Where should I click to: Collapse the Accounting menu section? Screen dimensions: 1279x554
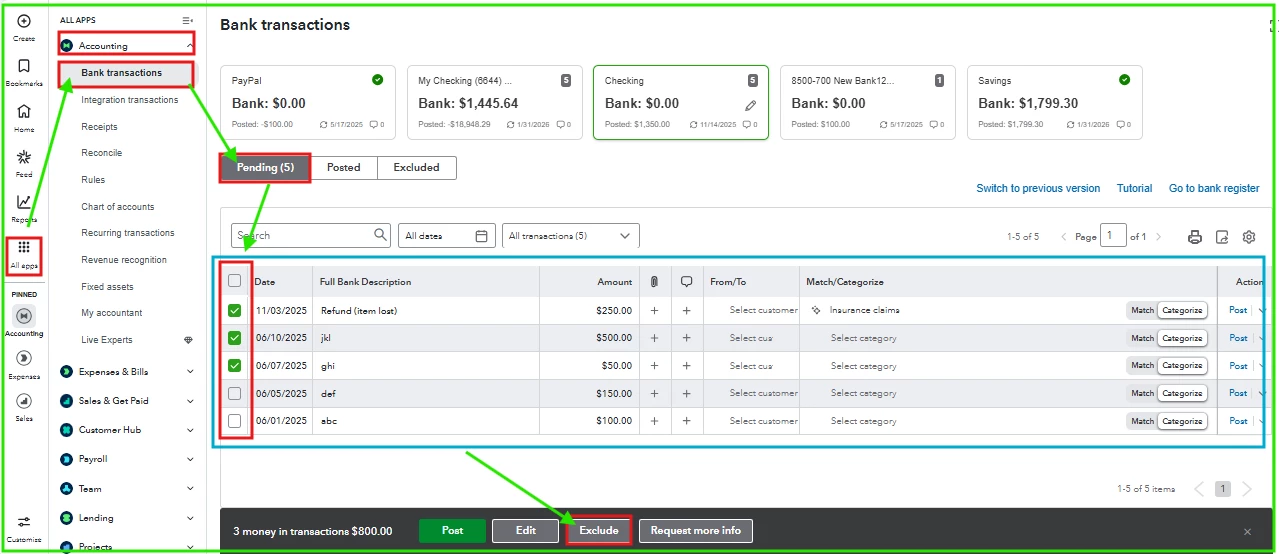[x=190, y=46]
